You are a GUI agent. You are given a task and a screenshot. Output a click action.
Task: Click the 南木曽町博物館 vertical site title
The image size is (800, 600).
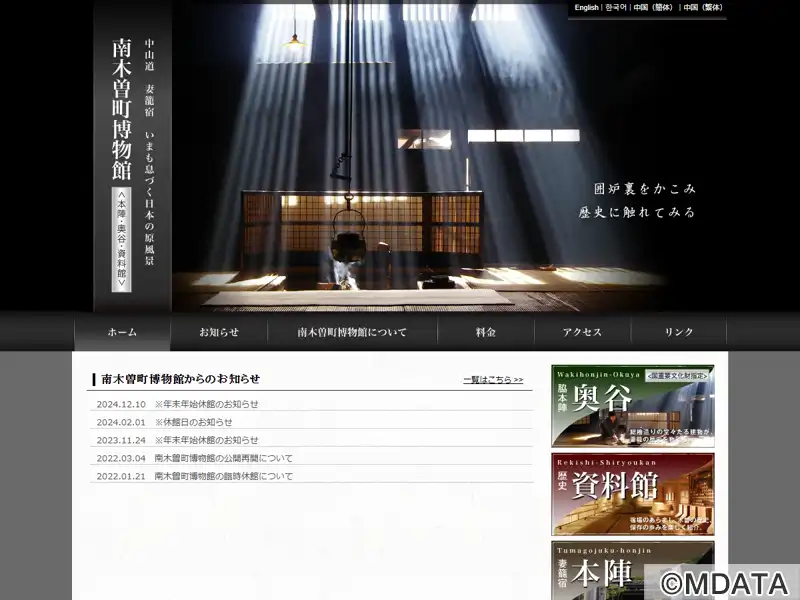click(122, 109)
